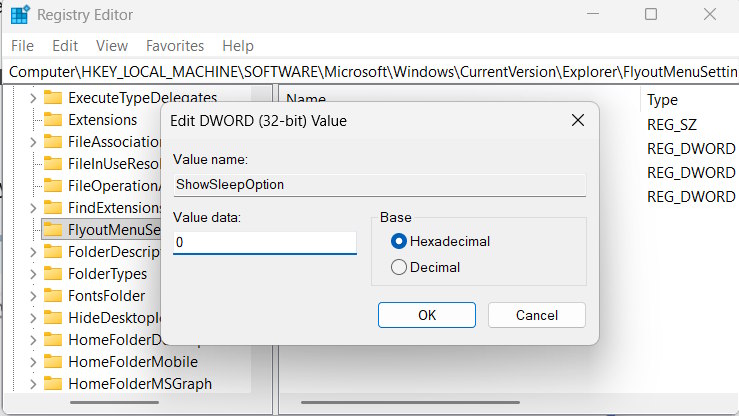Image resolution: width=739 pixels, height=416 pixels.
Task: Open the View menu
Action: tap(112, 46)
